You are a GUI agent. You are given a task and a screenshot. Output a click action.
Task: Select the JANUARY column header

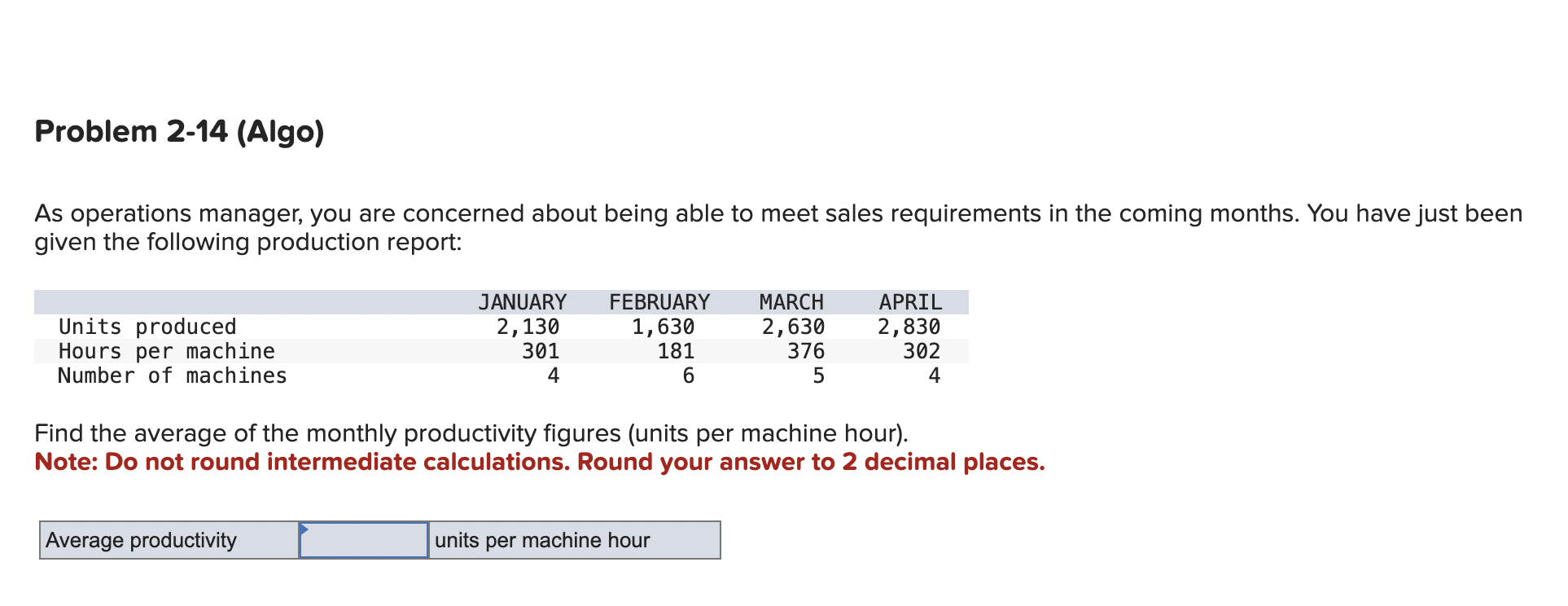(x=522, y=301)
